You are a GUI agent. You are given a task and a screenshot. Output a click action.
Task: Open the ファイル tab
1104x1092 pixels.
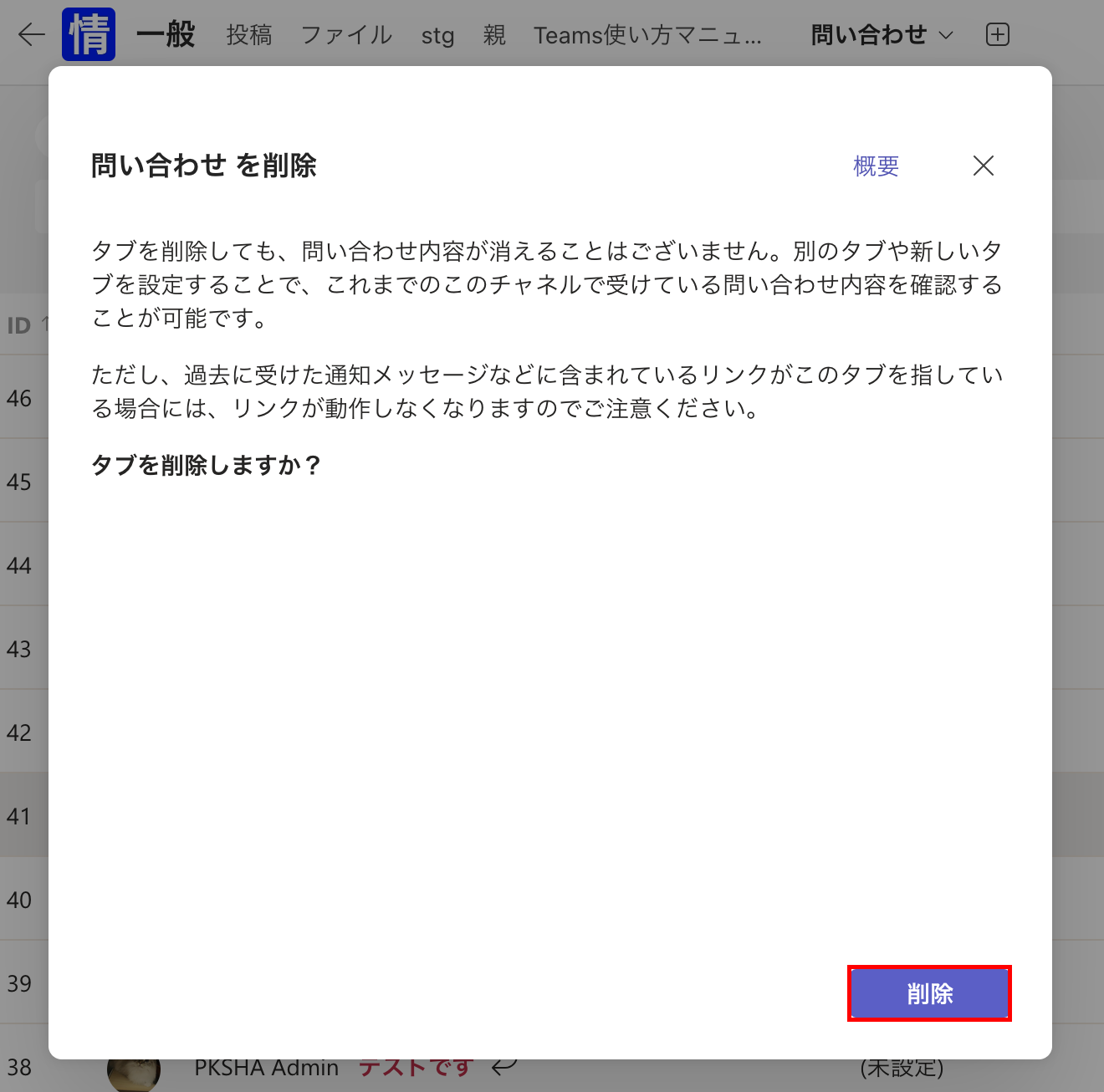tap(346, 35)
